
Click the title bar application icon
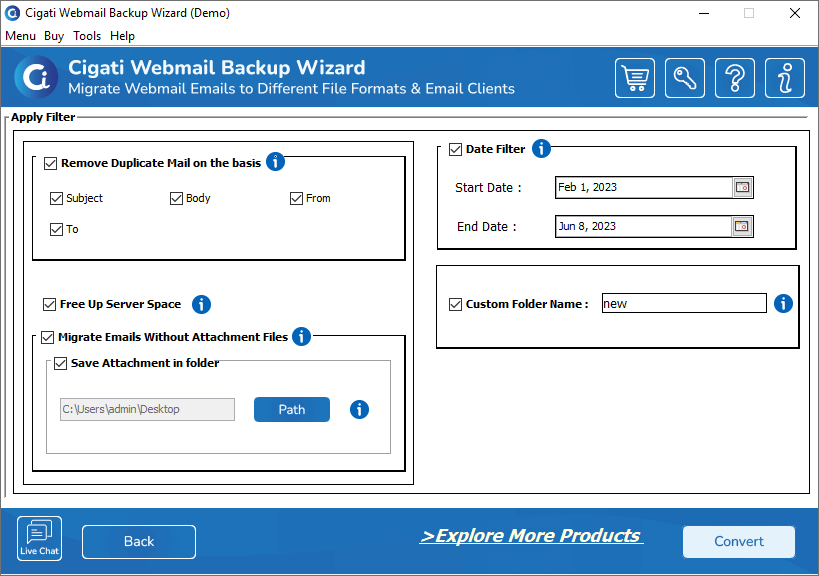coord(12,13)
